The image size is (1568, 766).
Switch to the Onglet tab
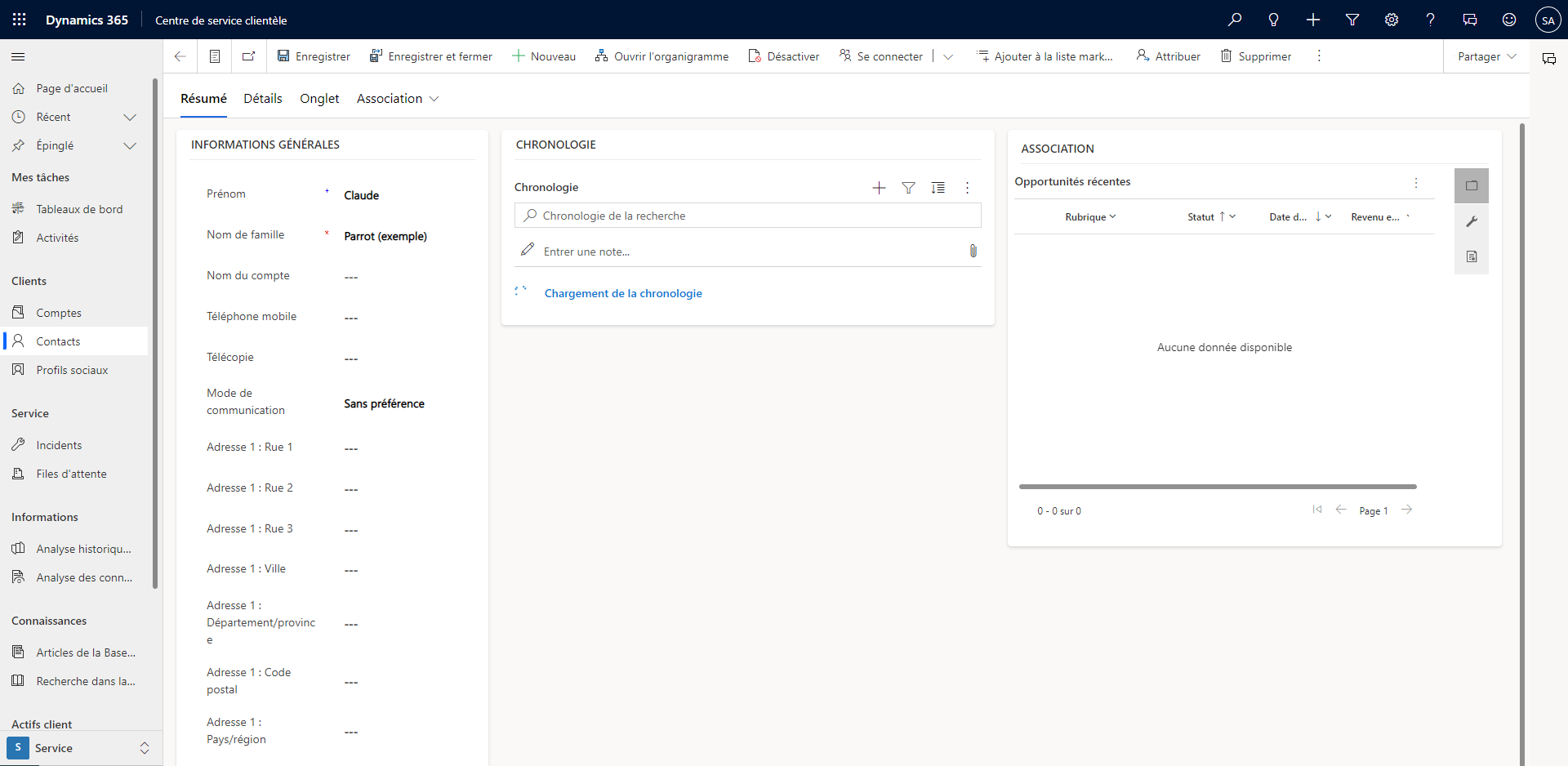click(x=318, y=98)
